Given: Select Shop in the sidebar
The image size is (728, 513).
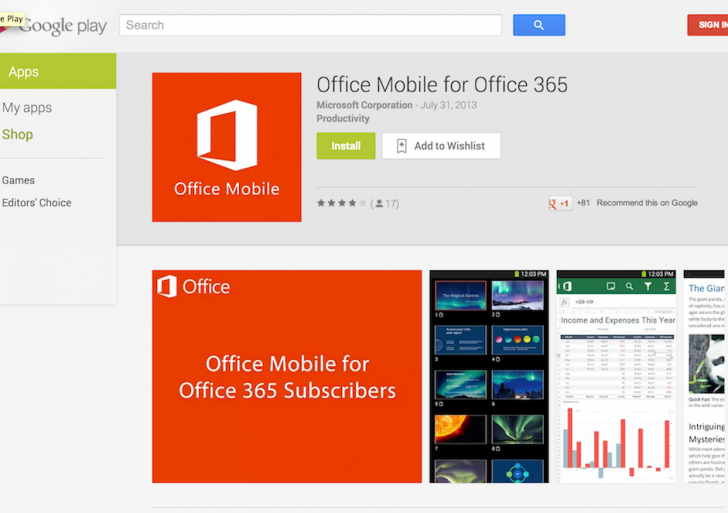Looking at the screenshot, I should click(x=18, y=135).
